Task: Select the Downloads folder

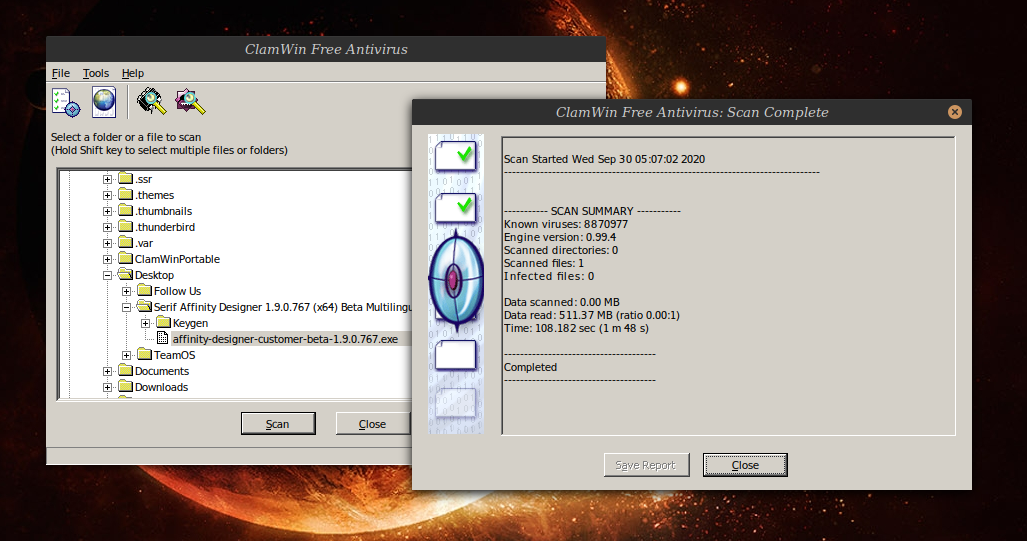Action: click(161, 387)
